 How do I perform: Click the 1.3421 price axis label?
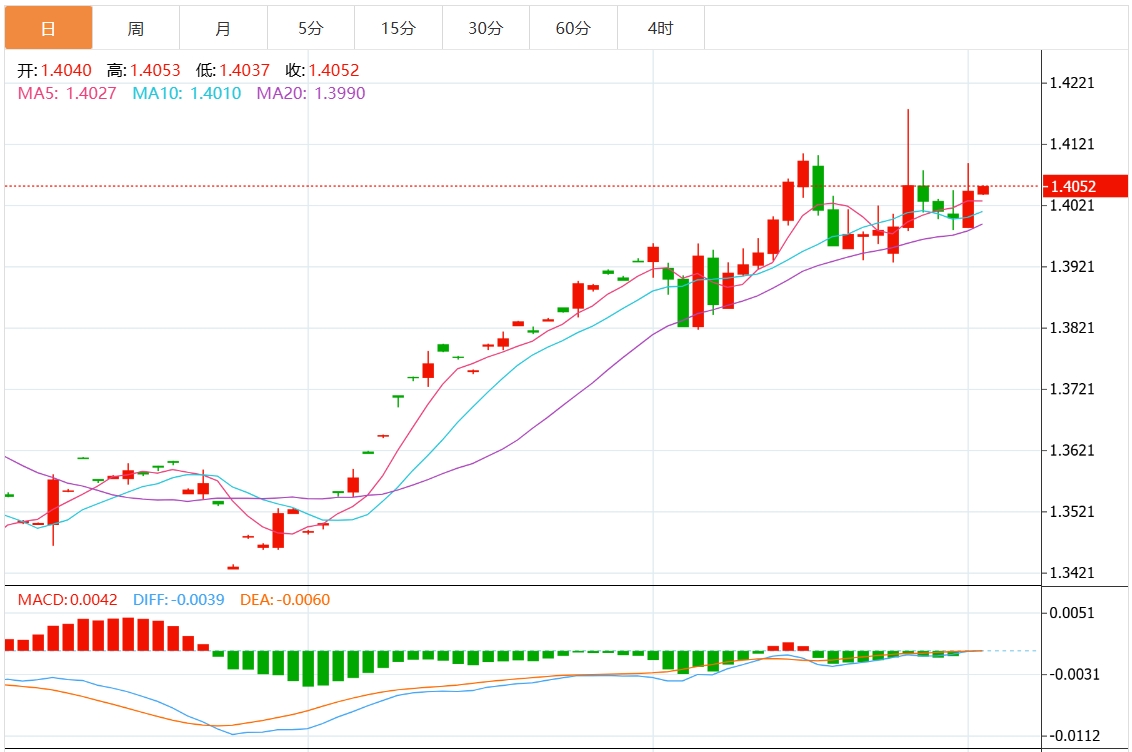coord(1072,573)
